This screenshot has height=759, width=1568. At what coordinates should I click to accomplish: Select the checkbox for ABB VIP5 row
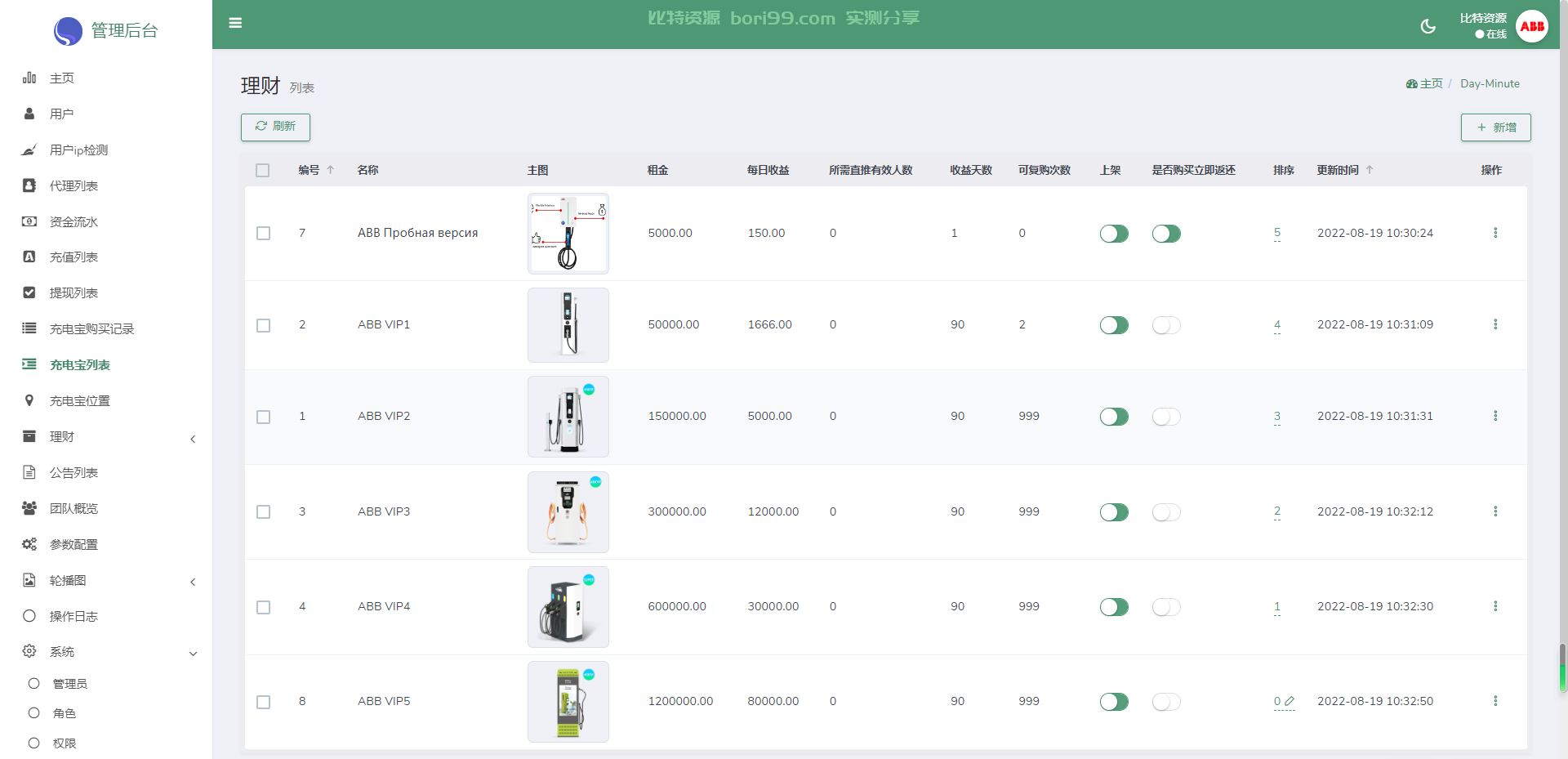263,702
